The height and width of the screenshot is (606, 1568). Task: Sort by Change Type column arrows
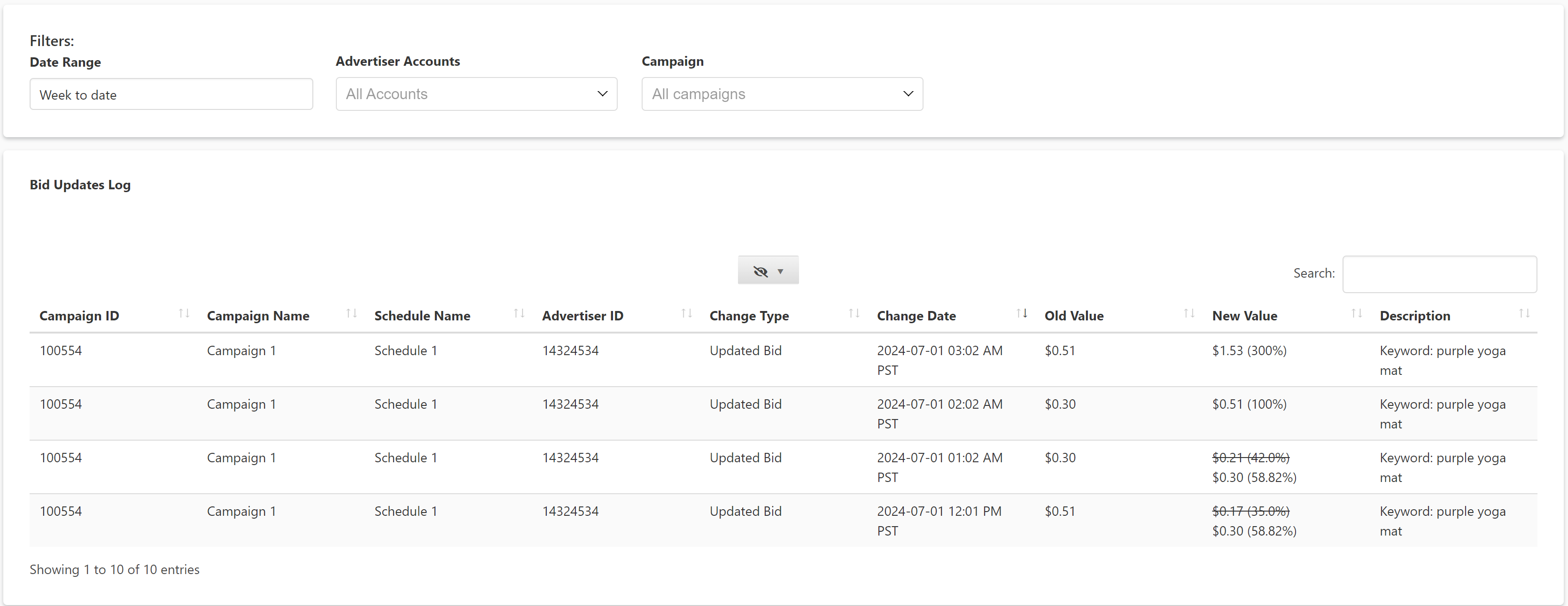pyautogui.click(x=854, y=314)
